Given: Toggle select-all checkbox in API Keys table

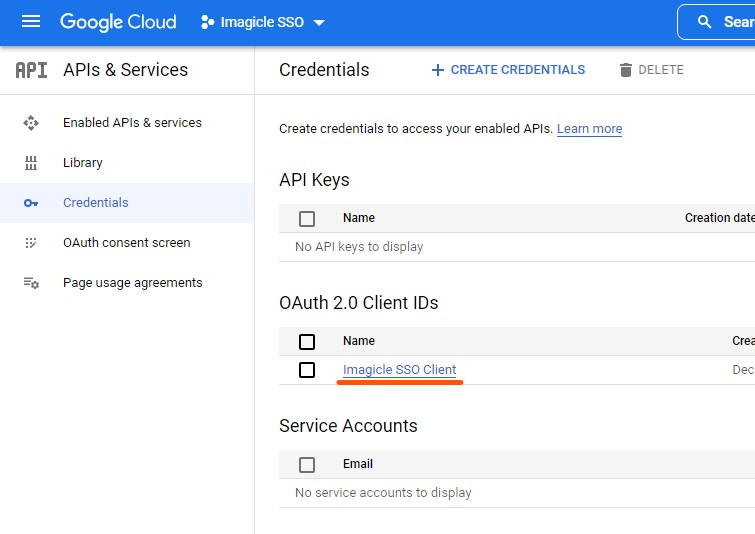Looking at the screenshot, I should tap(307, 218).
